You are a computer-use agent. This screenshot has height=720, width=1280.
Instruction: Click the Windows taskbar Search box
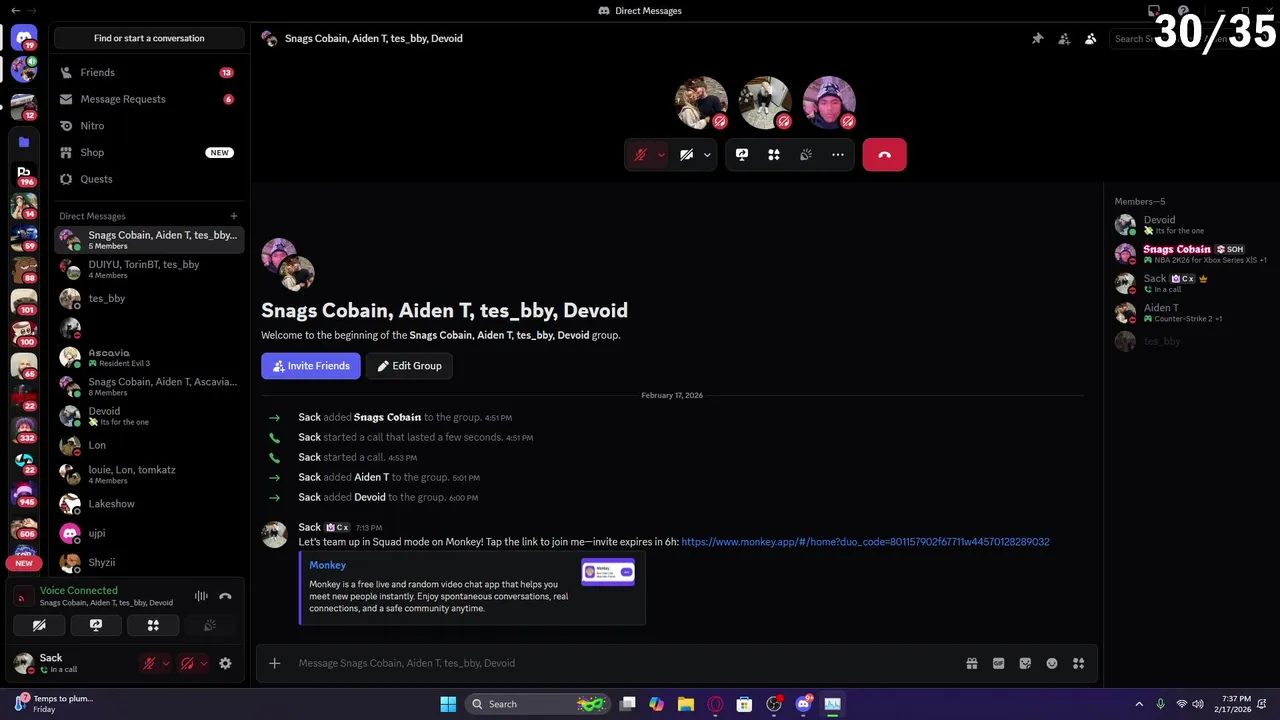click(537, 704)
